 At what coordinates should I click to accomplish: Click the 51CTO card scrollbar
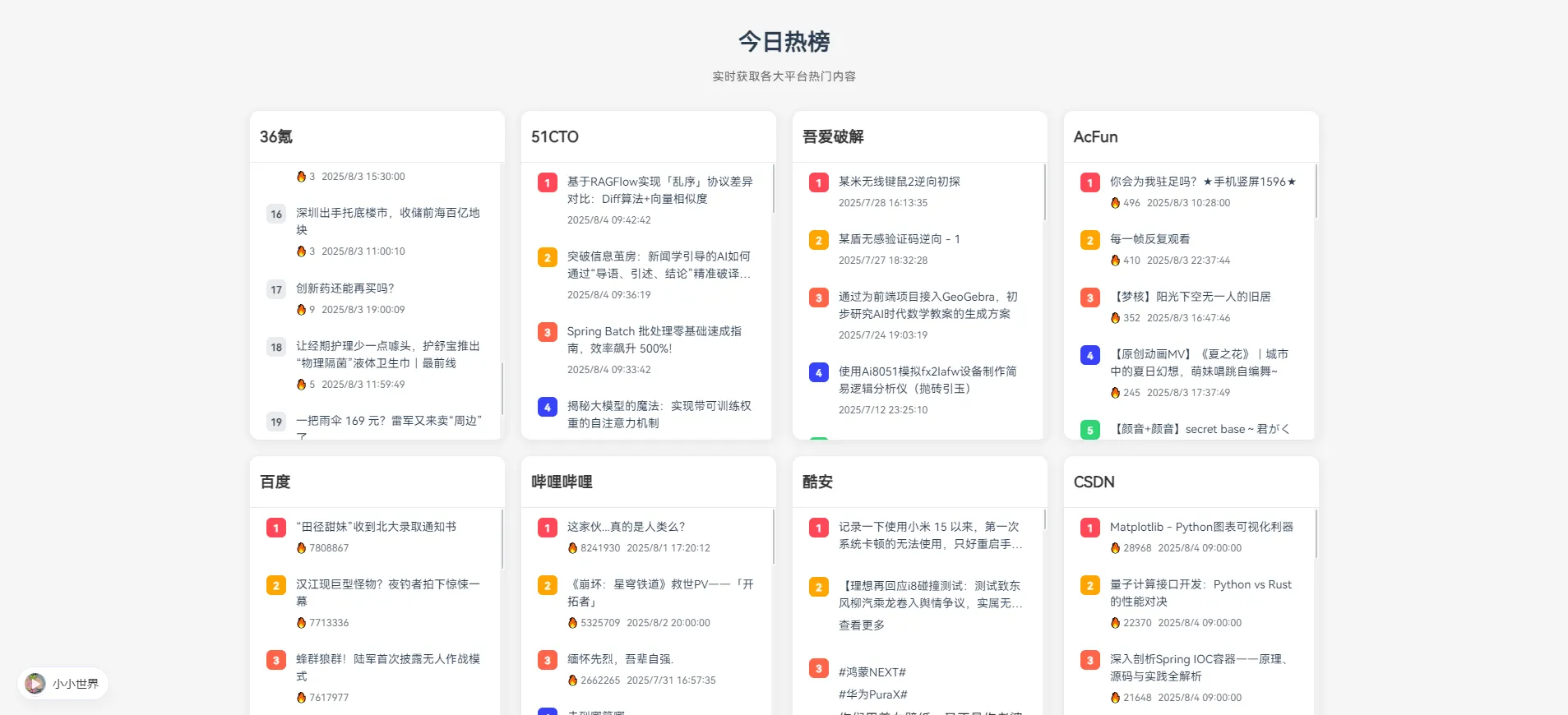click(x=774, y=189)
